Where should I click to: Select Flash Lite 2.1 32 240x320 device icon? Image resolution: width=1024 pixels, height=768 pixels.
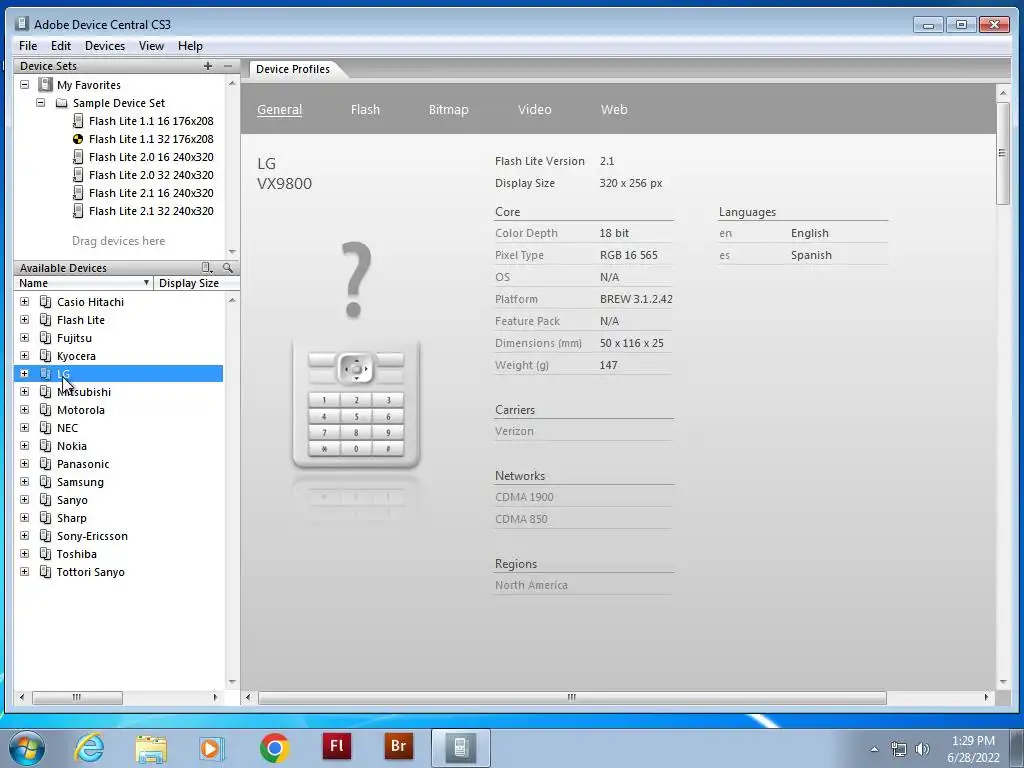[x=78, y=211]
